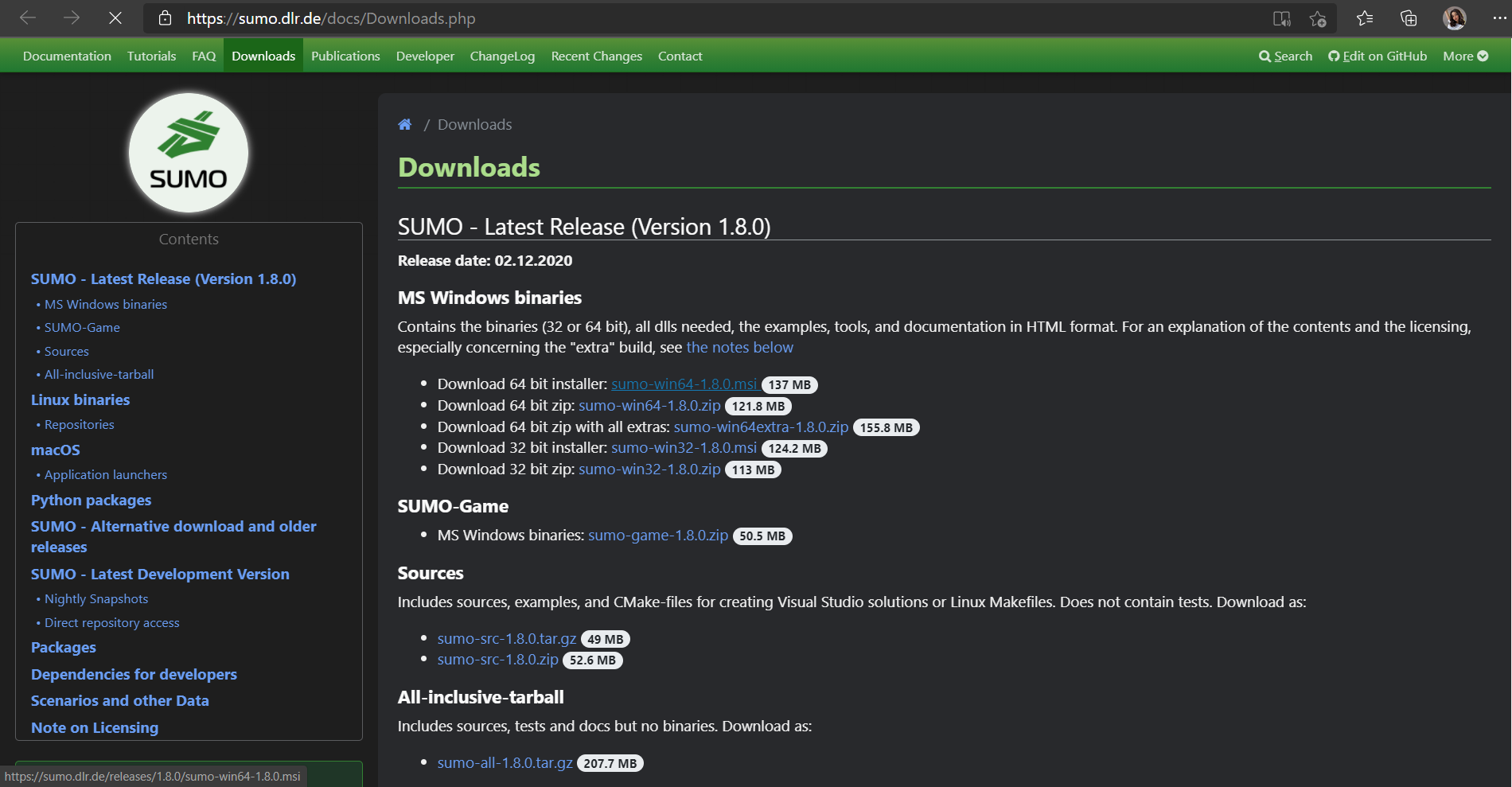Screen dimensions: 1512x787
Task: Download sumo-all-1.8.0.tar.gz tarball
Action: (505, 763)
